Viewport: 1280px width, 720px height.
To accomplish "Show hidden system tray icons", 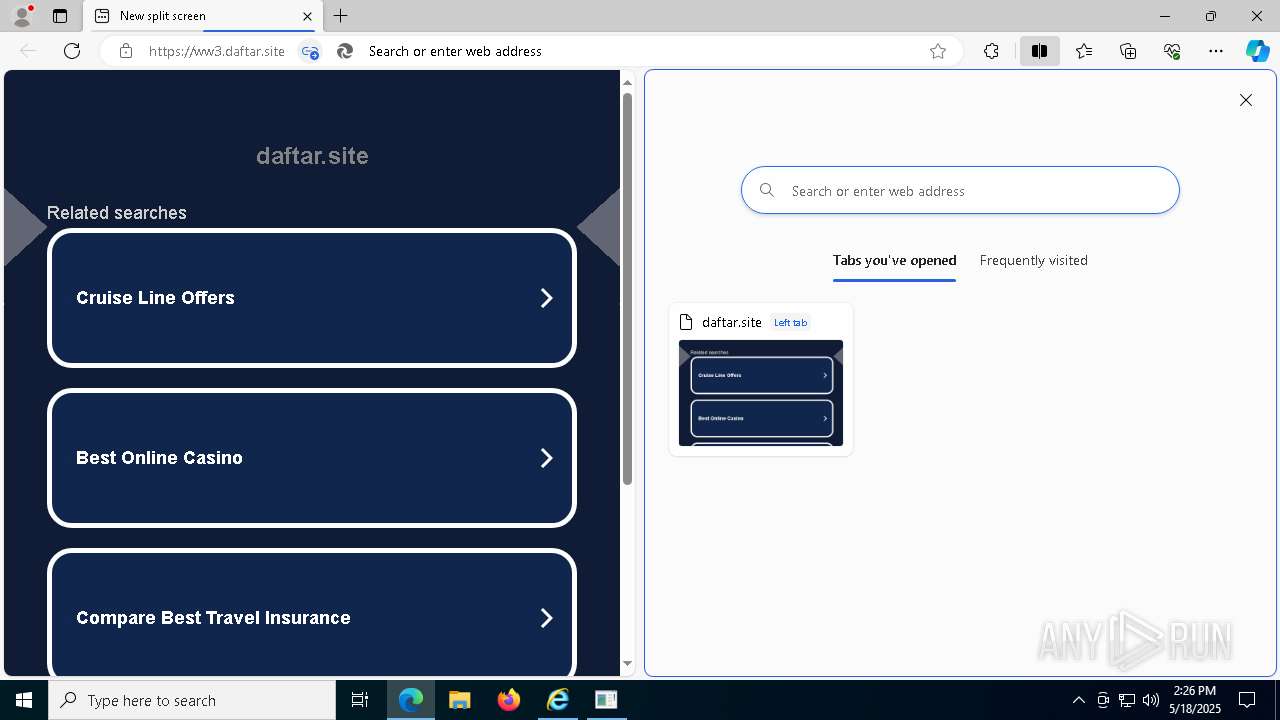I will (1078, 700).
